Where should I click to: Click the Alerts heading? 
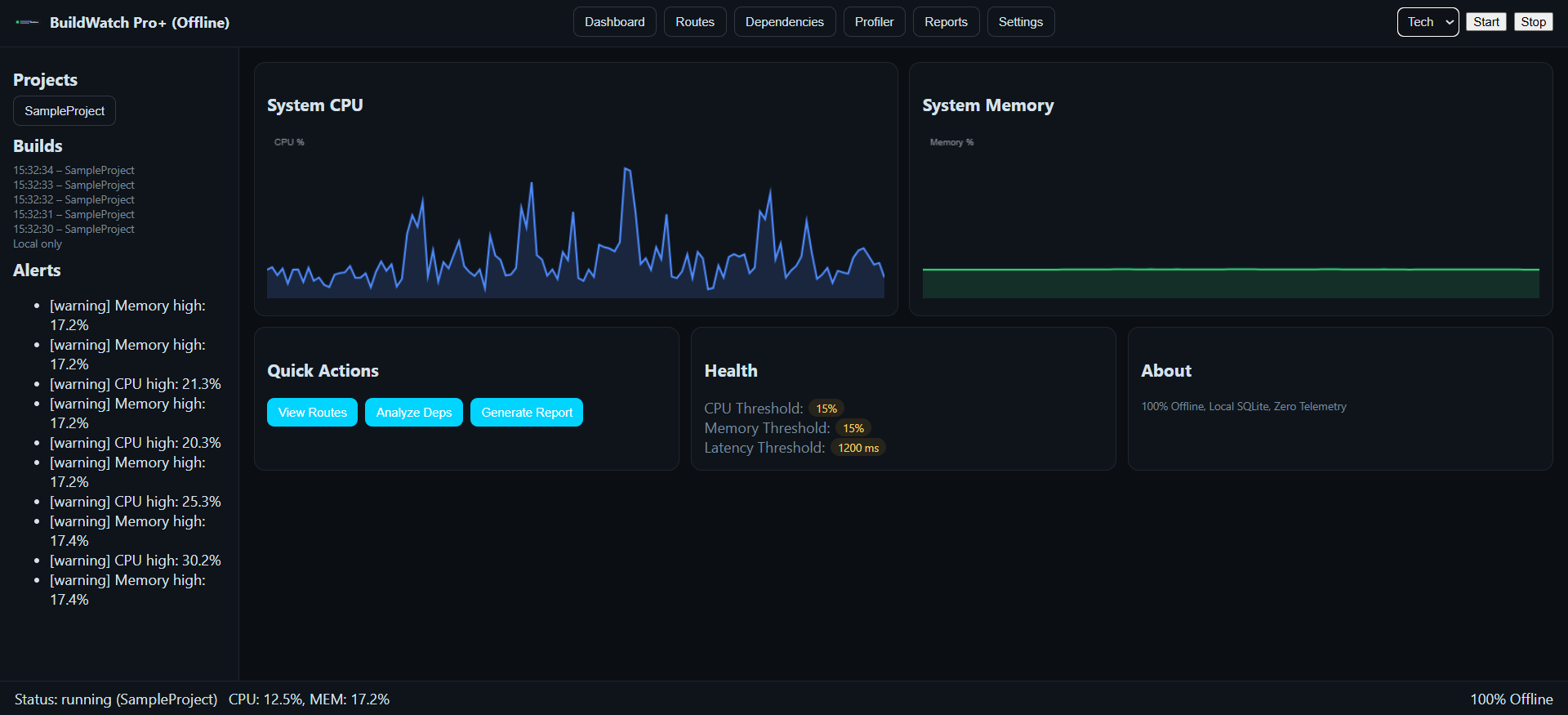(x=37, y=270)
